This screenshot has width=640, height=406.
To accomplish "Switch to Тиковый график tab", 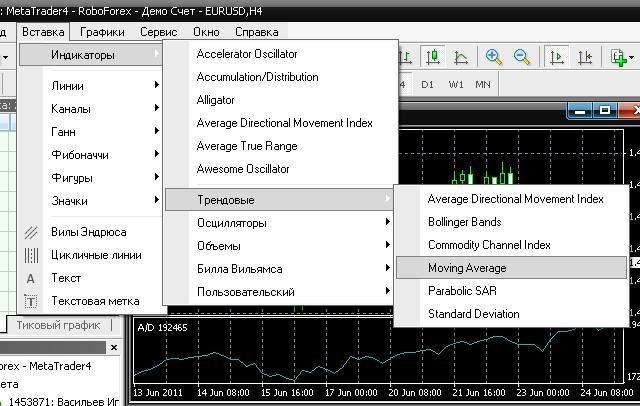I will point(59,326).
